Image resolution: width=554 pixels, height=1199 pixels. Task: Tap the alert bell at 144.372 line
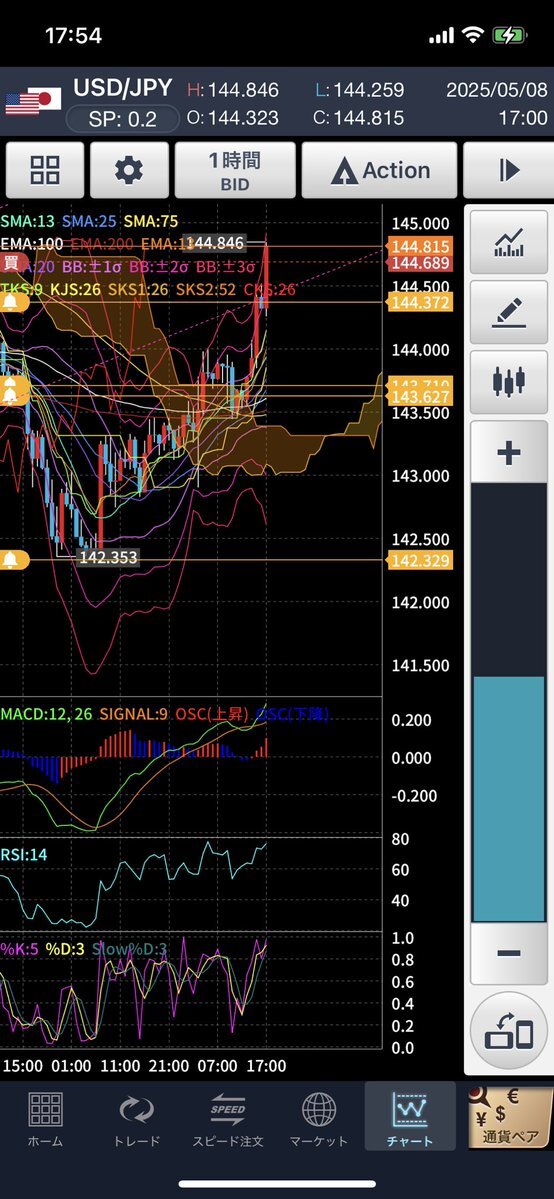pos(13,302)
